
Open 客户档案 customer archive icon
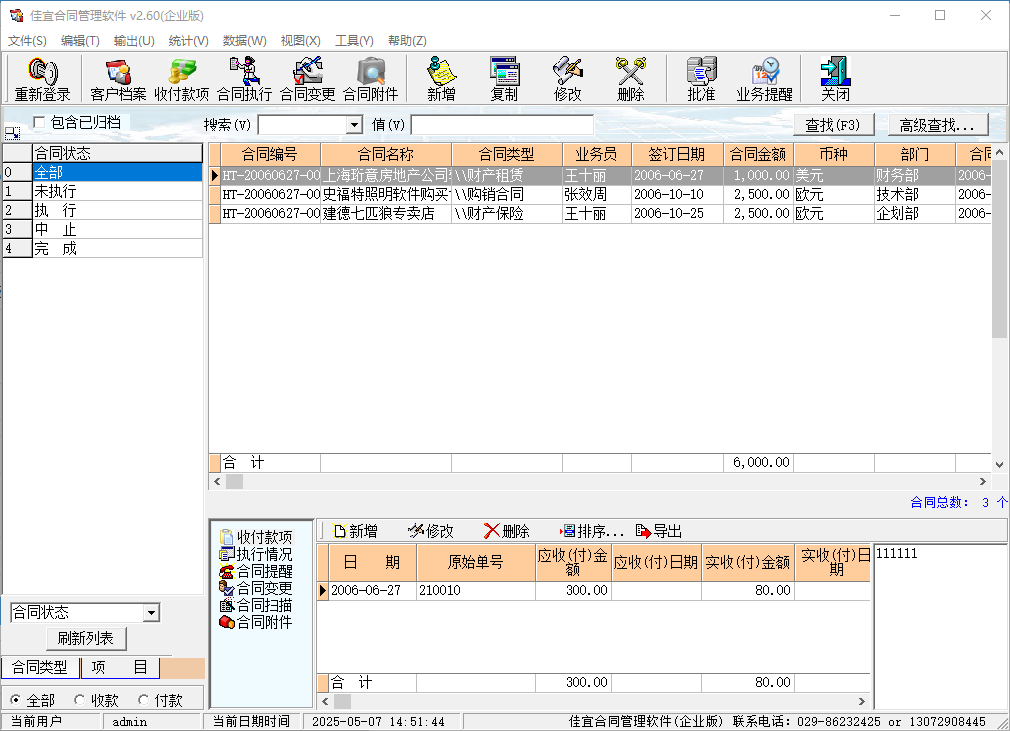(118, 79)
